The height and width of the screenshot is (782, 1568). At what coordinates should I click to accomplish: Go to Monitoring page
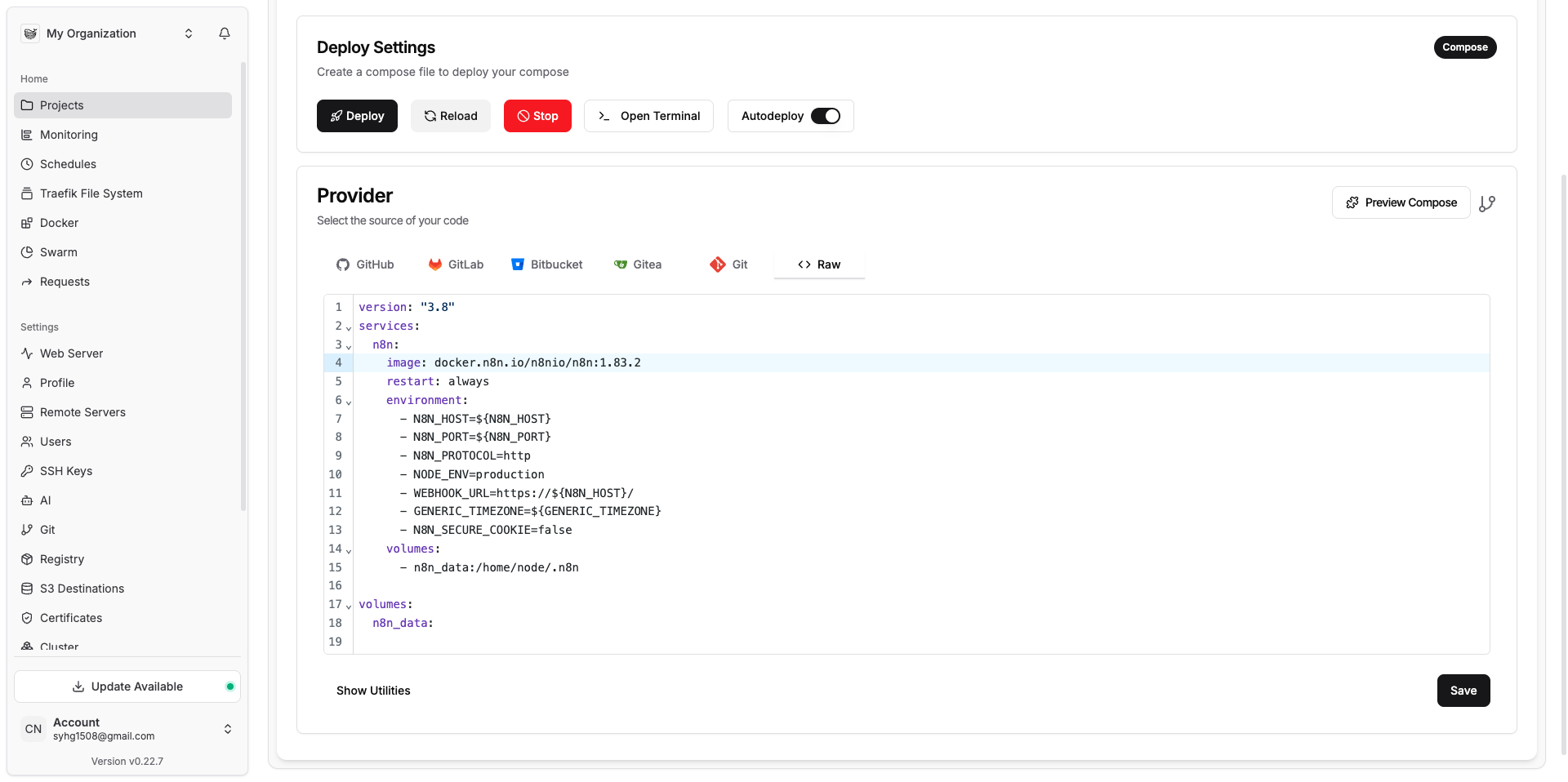click(122, 135)
